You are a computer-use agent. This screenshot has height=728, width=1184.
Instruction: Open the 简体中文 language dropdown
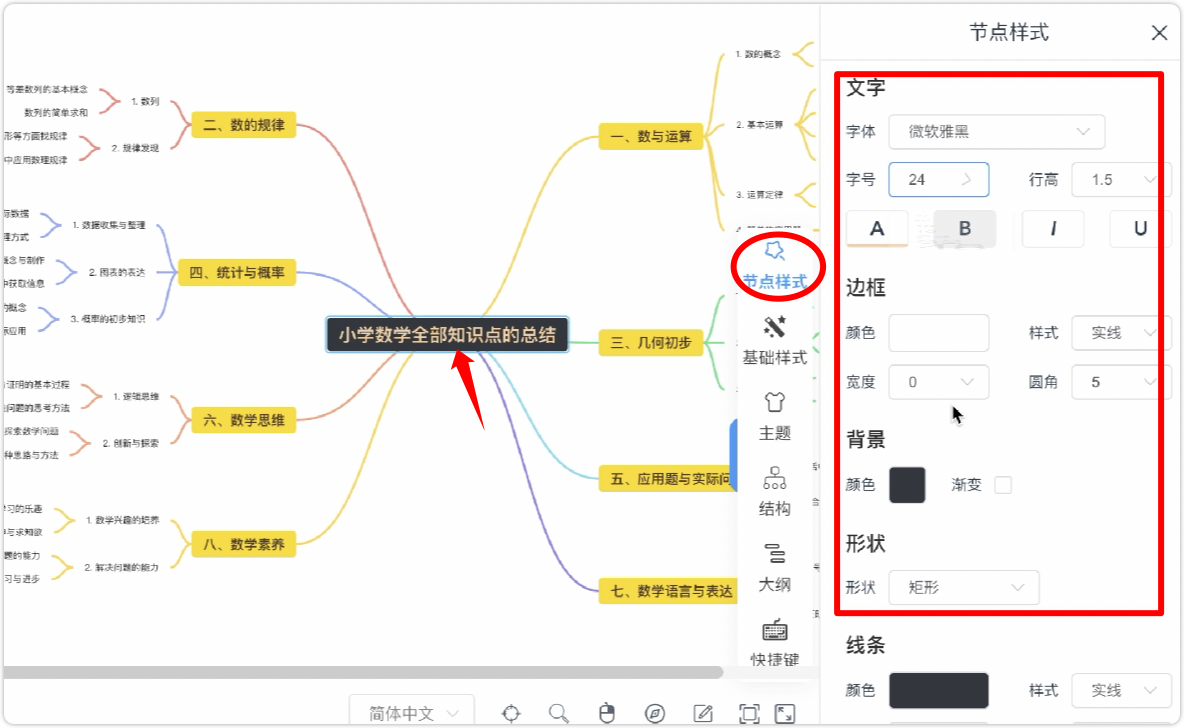pos(412,712)
